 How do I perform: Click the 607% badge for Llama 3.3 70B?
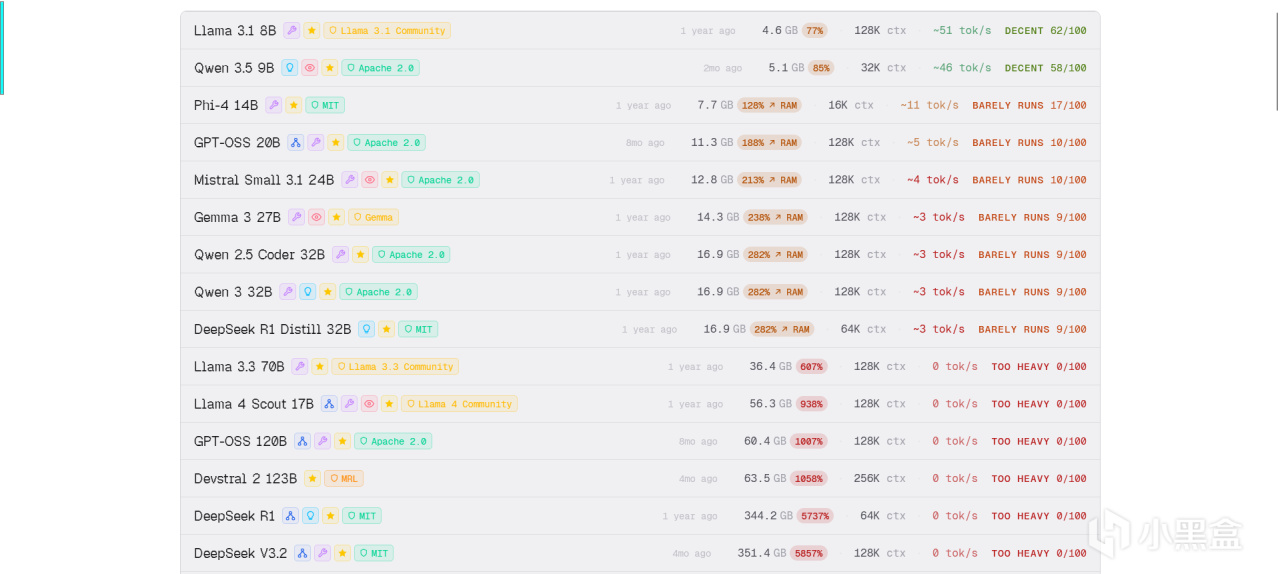[812, 367]
